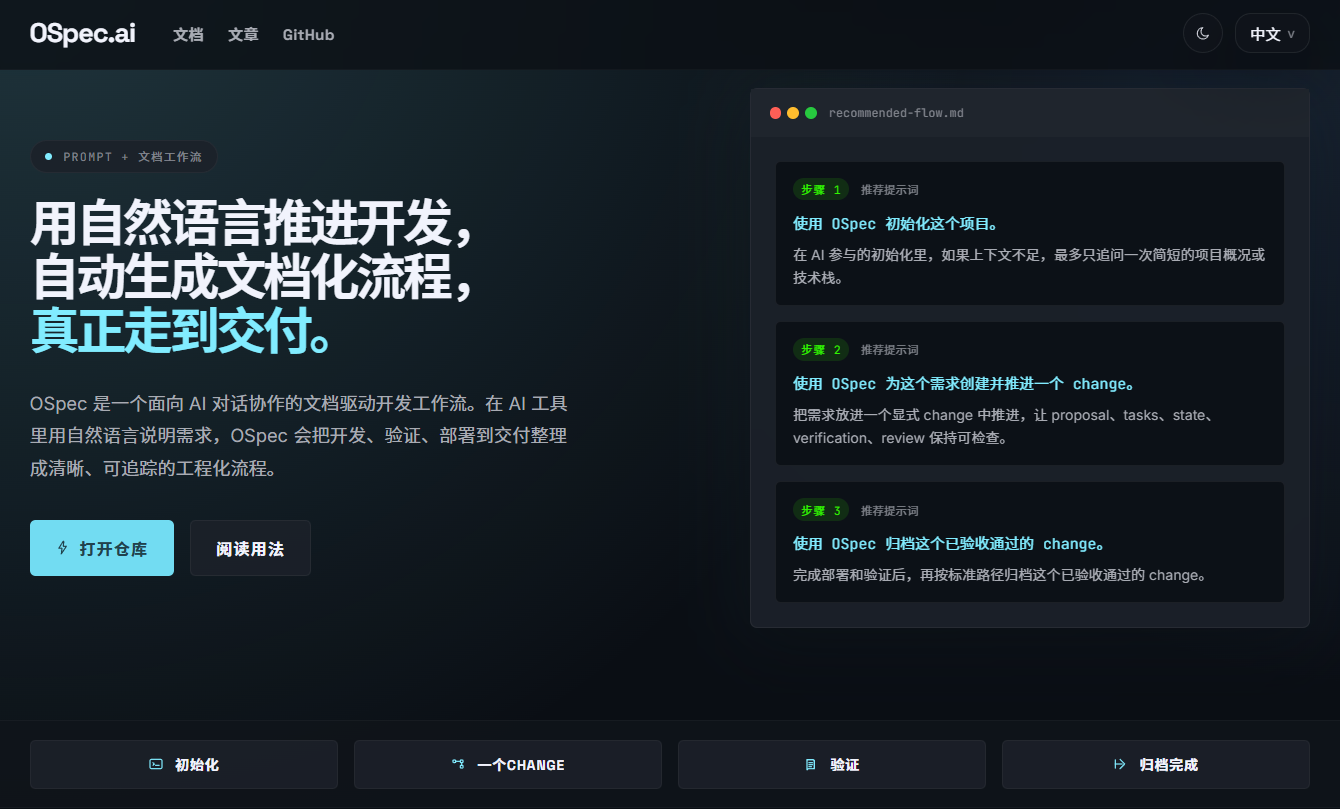
Task: Click the 打开仓库 button
Action: point(101,548)
